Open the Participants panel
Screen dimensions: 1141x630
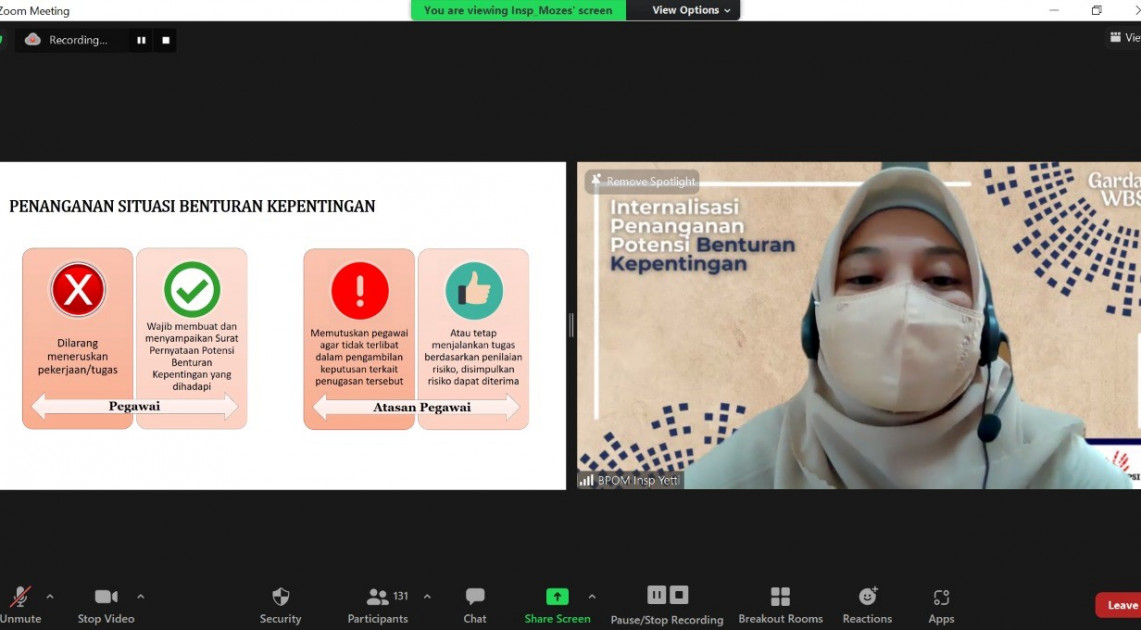378,597
